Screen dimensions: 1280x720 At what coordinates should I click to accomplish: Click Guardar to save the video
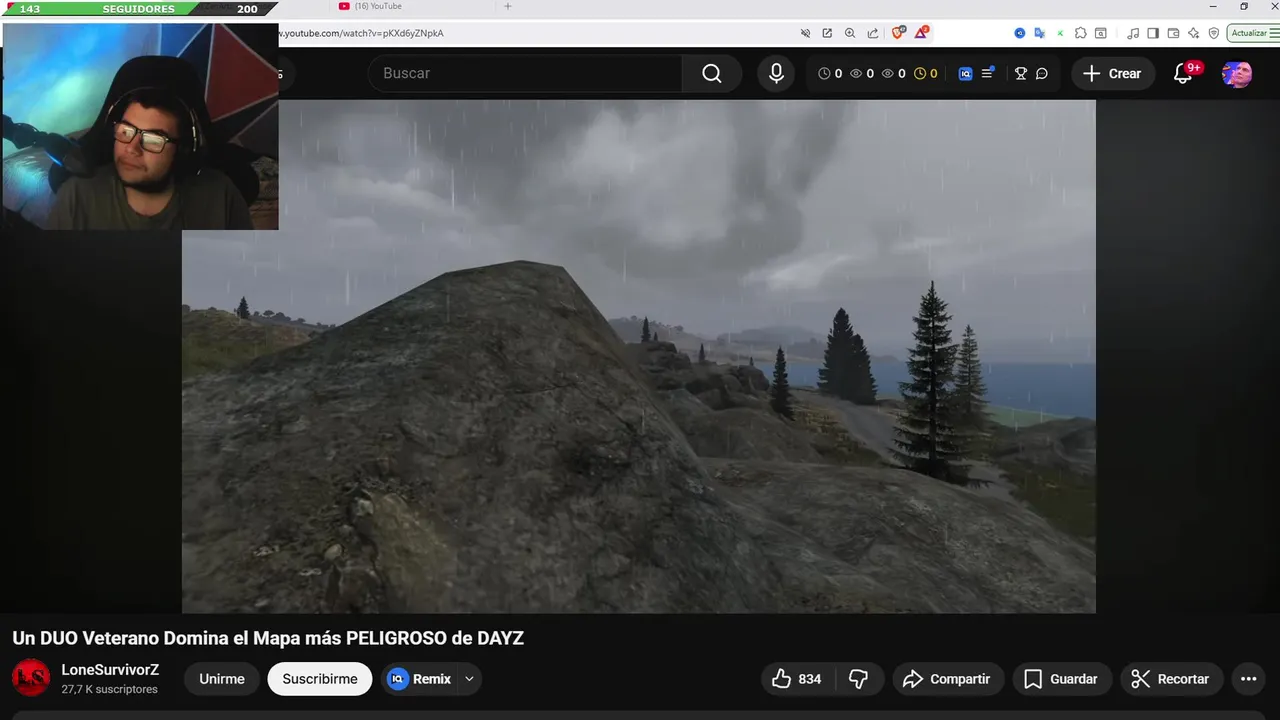pos(1061,679)
